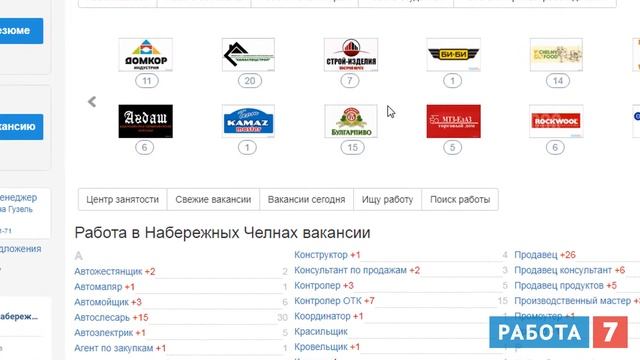The image size is (640, 360).
Task: Switch to Вакансии сегодня tab
Action: click(x=307, y=200)
